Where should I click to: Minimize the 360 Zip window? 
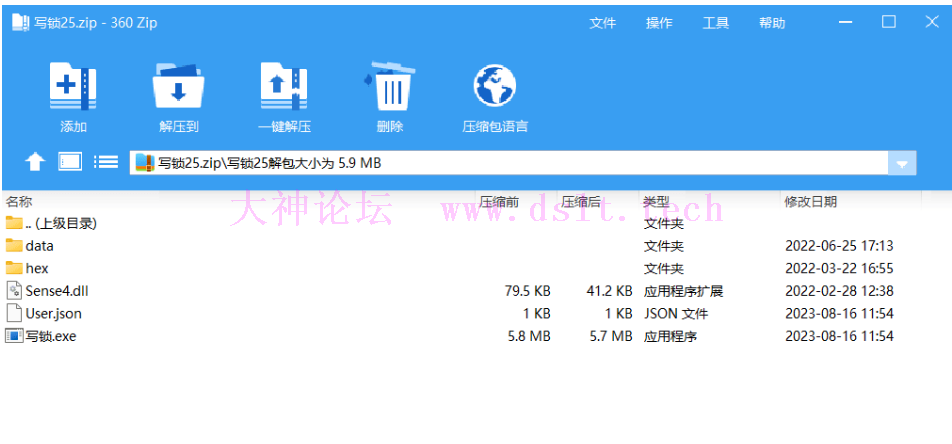click(846, 22)
